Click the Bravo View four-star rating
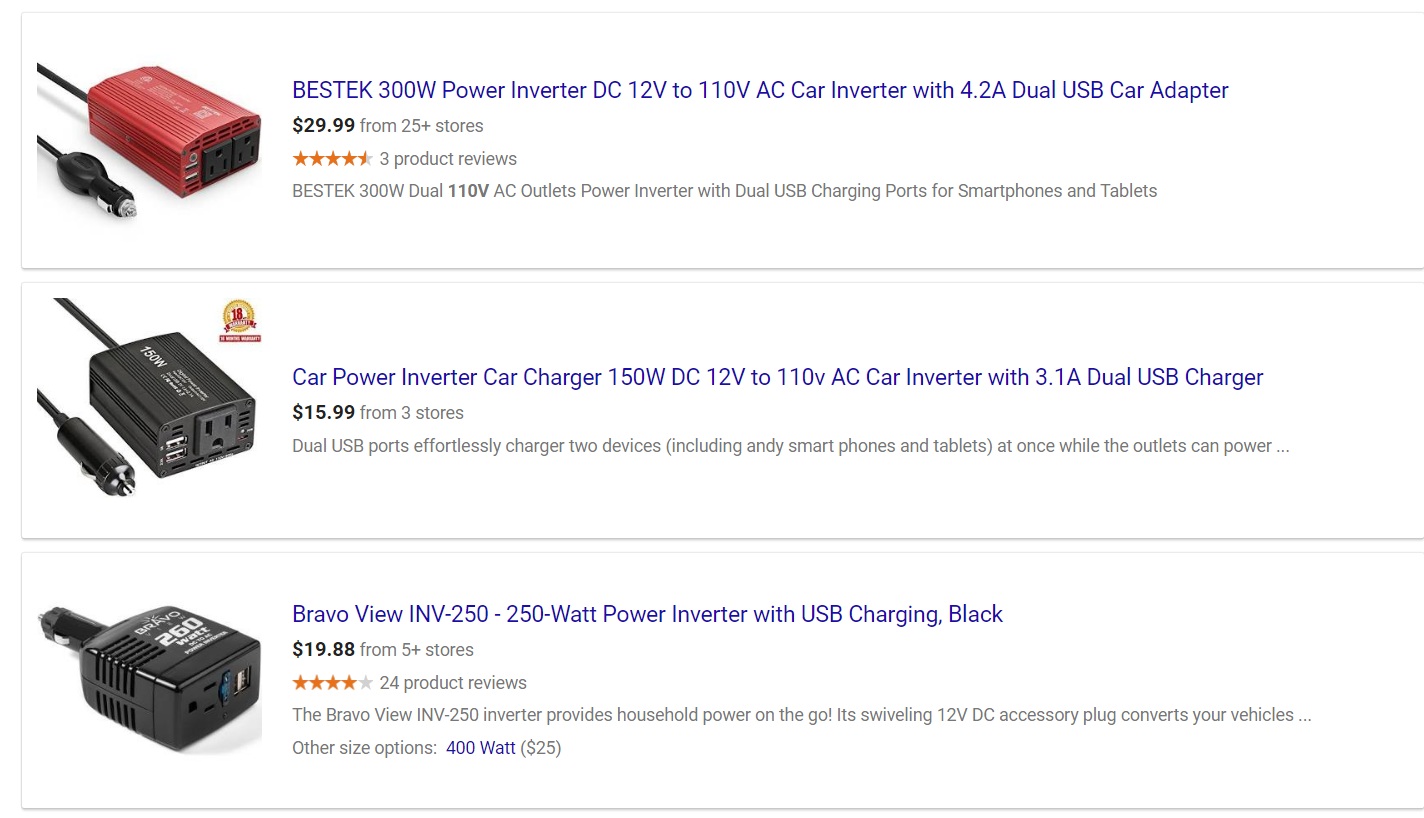This screenshot has height=818, width=1424. pyautogui.click(x=332, y=683)
